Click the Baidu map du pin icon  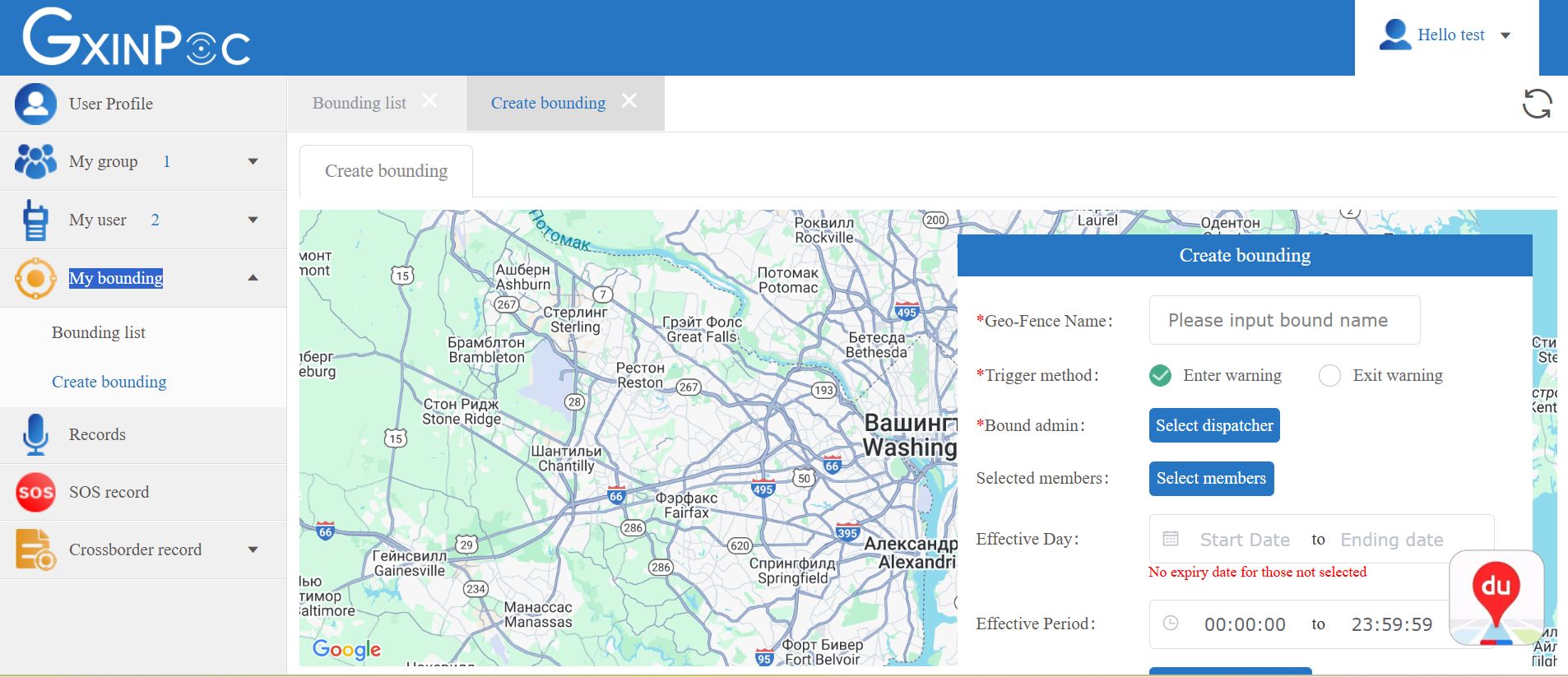1496,598
